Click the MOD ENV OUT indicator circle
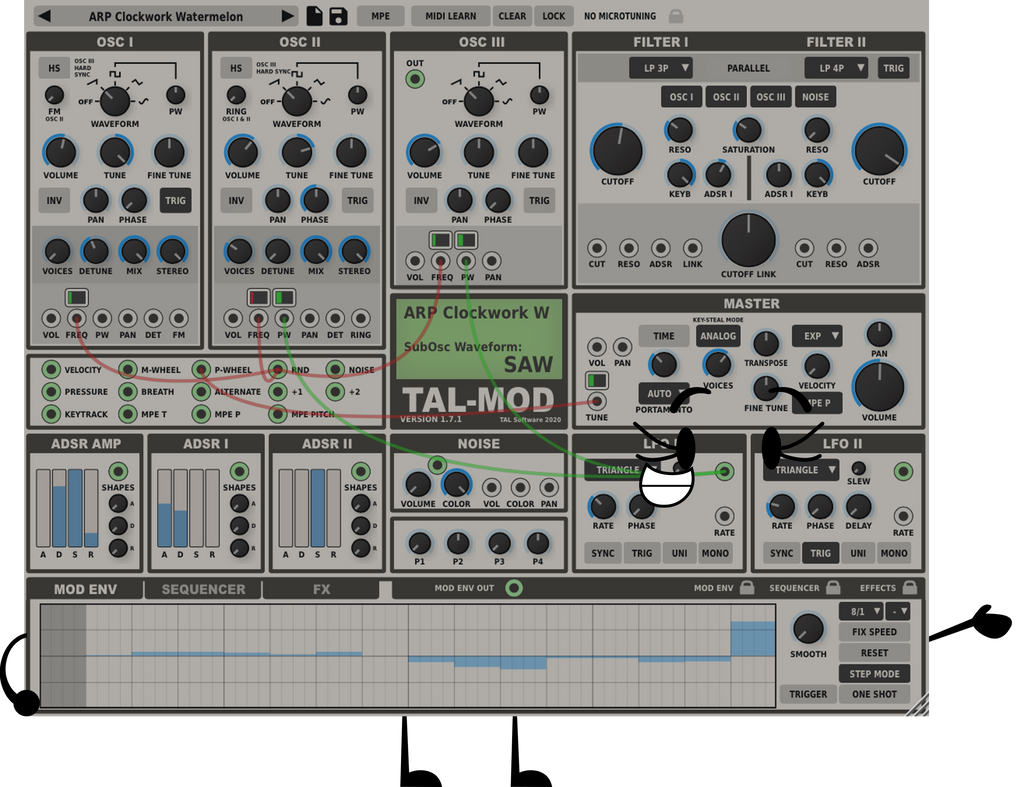1016x787 pixels. [x=515, y=588]
